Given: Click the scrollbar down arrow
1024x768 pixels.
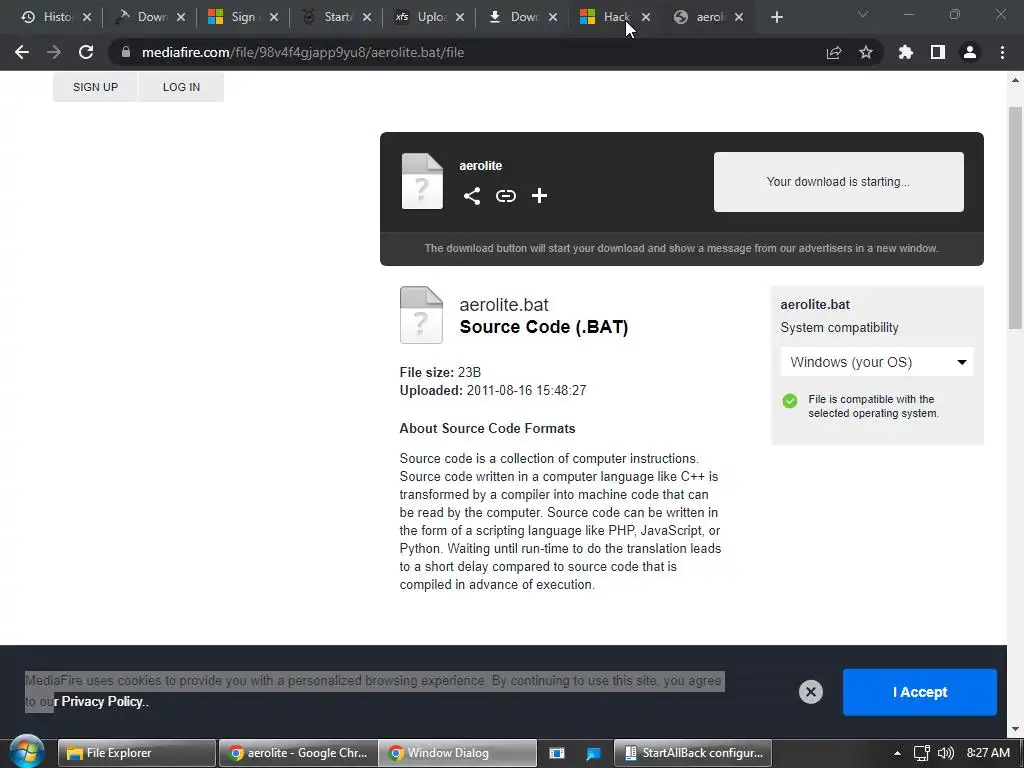Looking at the screenshot, I should point(1015,729).
